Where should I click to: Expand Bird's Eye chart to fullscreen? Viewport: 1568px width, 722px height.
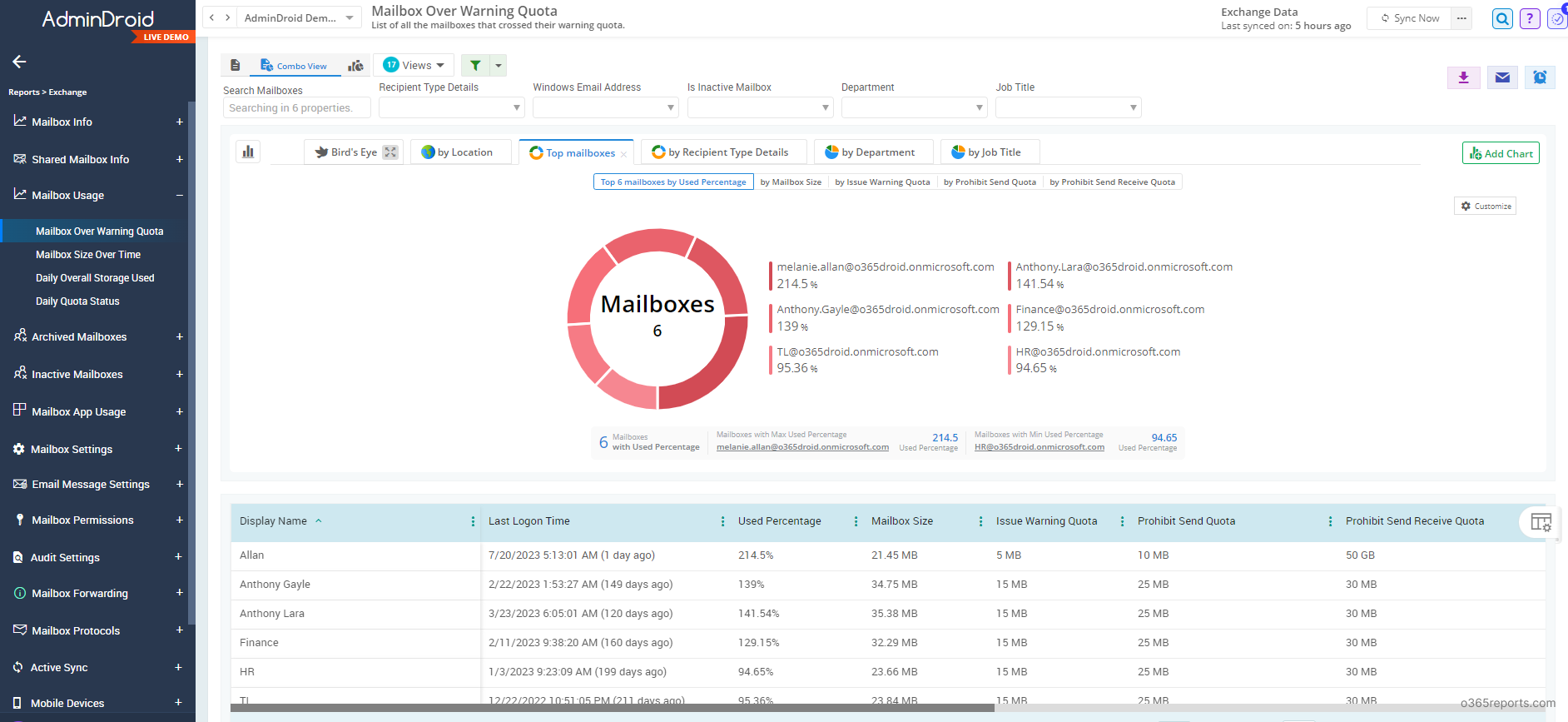[390, 152]
